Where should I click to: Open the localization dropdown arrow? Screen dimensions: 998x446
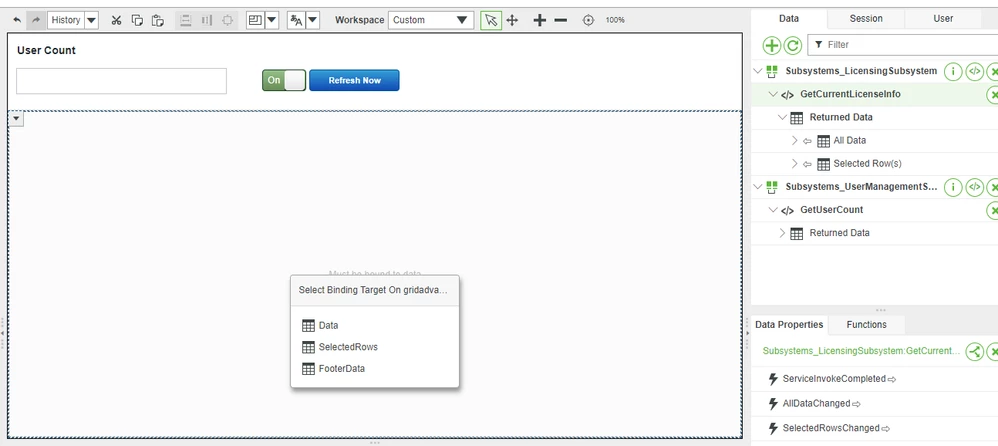313,20
